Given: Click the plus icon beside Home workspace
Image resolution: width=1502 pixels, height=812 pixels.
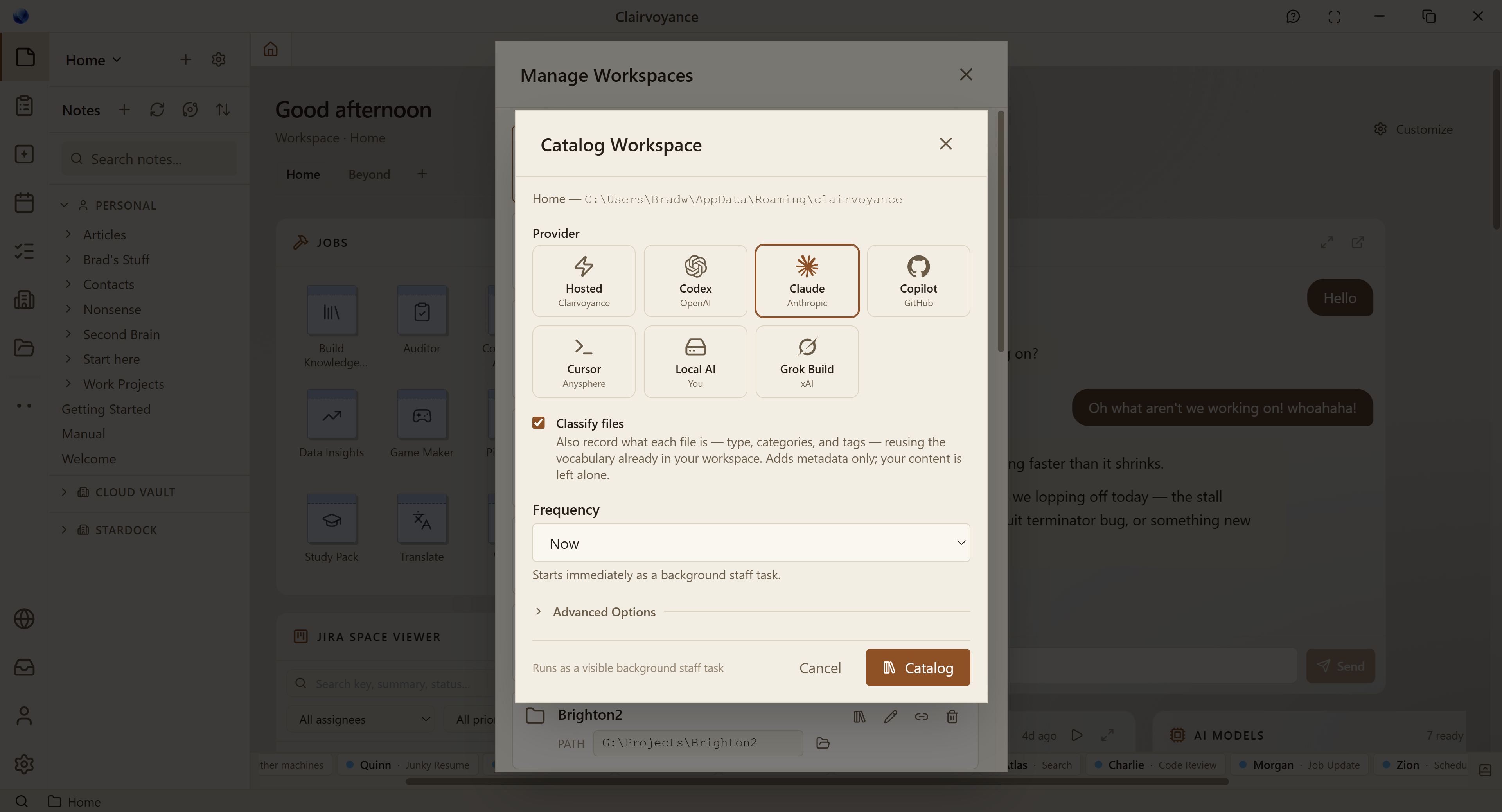Looking at the screenshot, I should tap(185, 59).
